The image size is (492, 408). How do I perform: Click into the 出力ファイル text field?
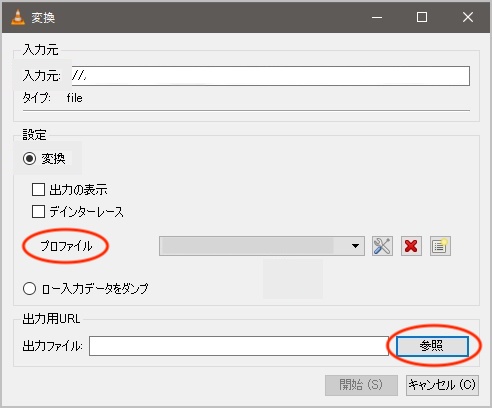tap(239, 346)
